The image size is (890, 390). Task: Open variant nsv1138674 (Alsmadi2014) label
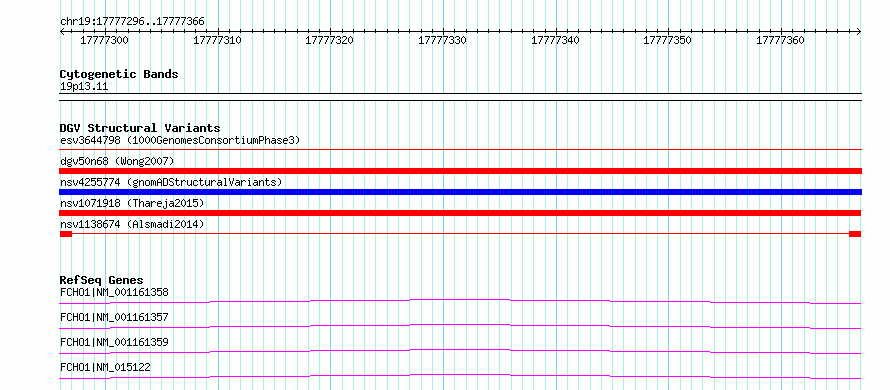click(132, 224)
